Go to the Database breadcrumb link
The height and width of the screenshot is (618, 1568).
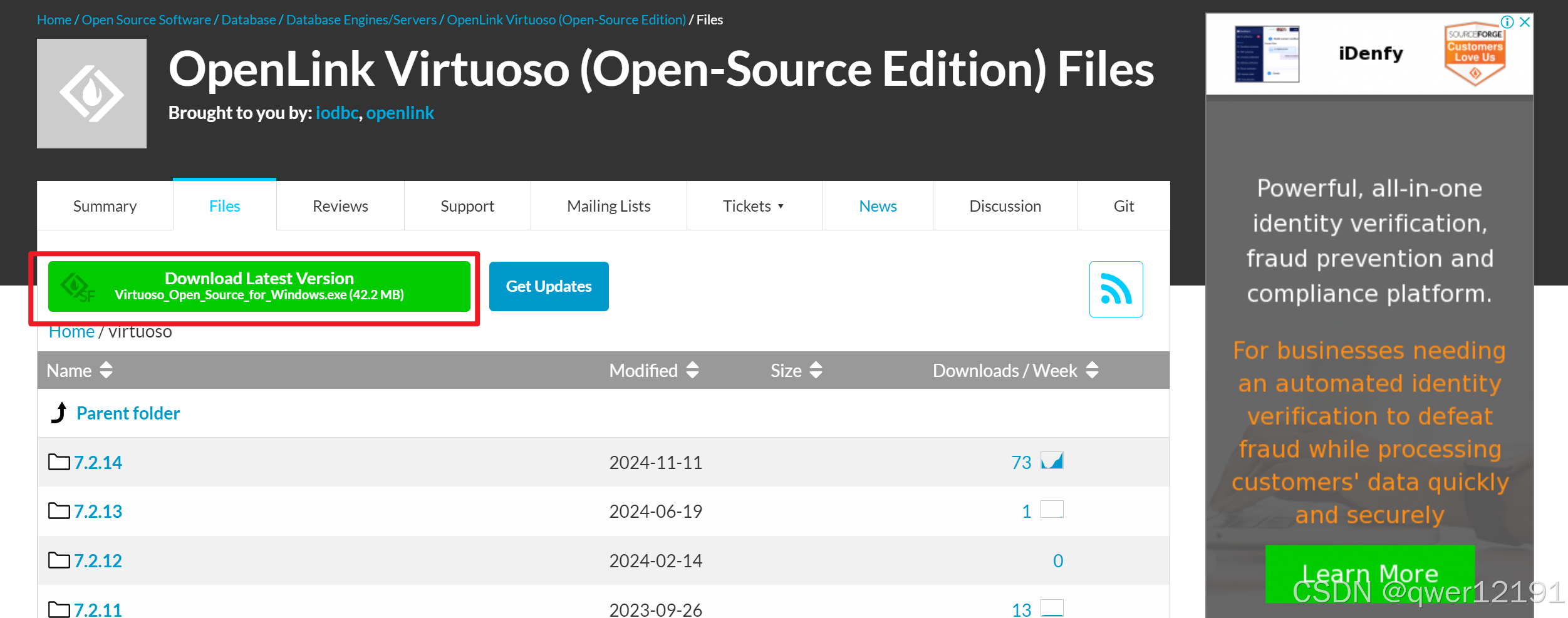(249, 20)
